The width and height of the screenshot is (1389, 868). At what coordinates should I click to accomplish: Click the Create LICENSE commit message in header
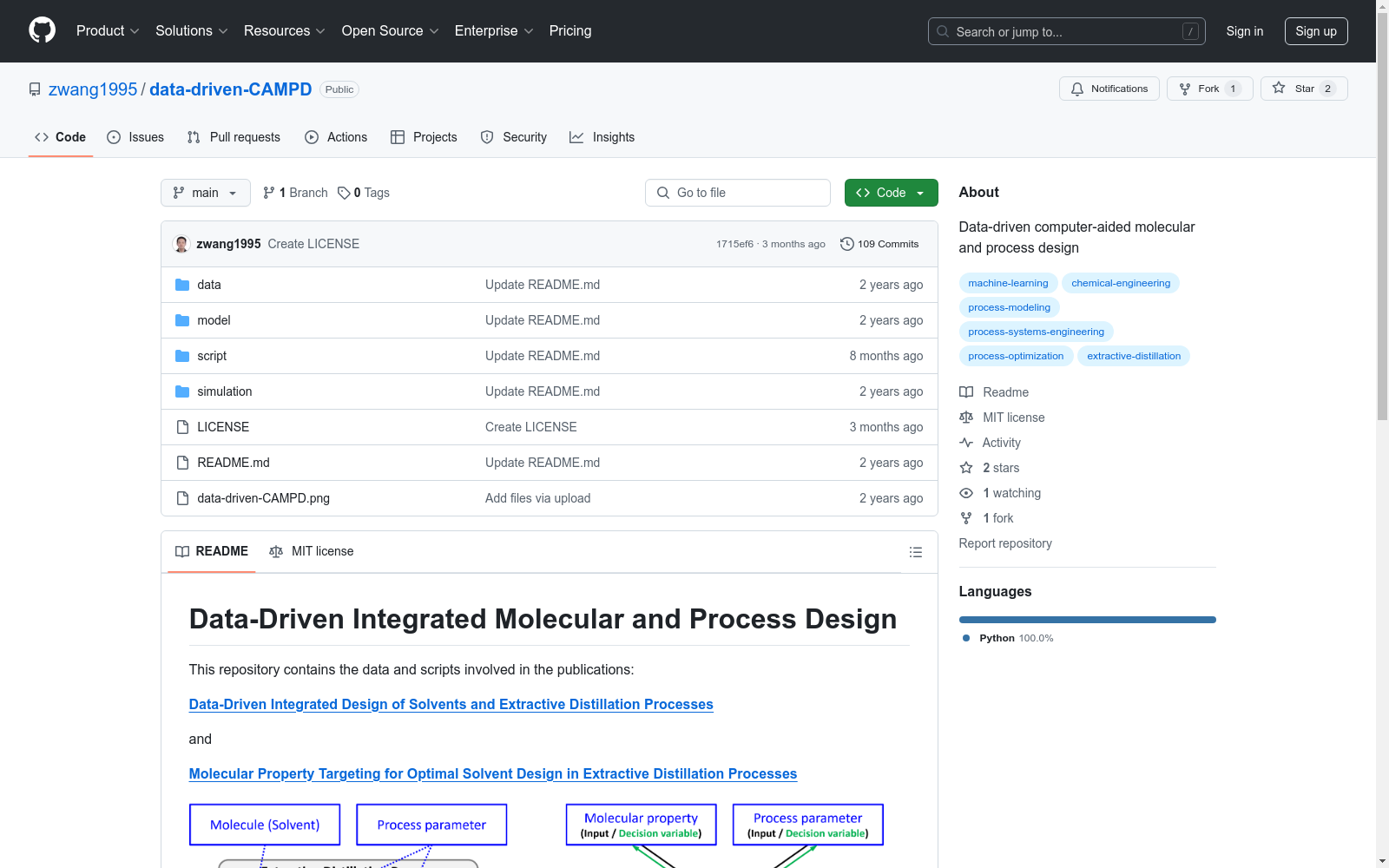coord(313,244)
